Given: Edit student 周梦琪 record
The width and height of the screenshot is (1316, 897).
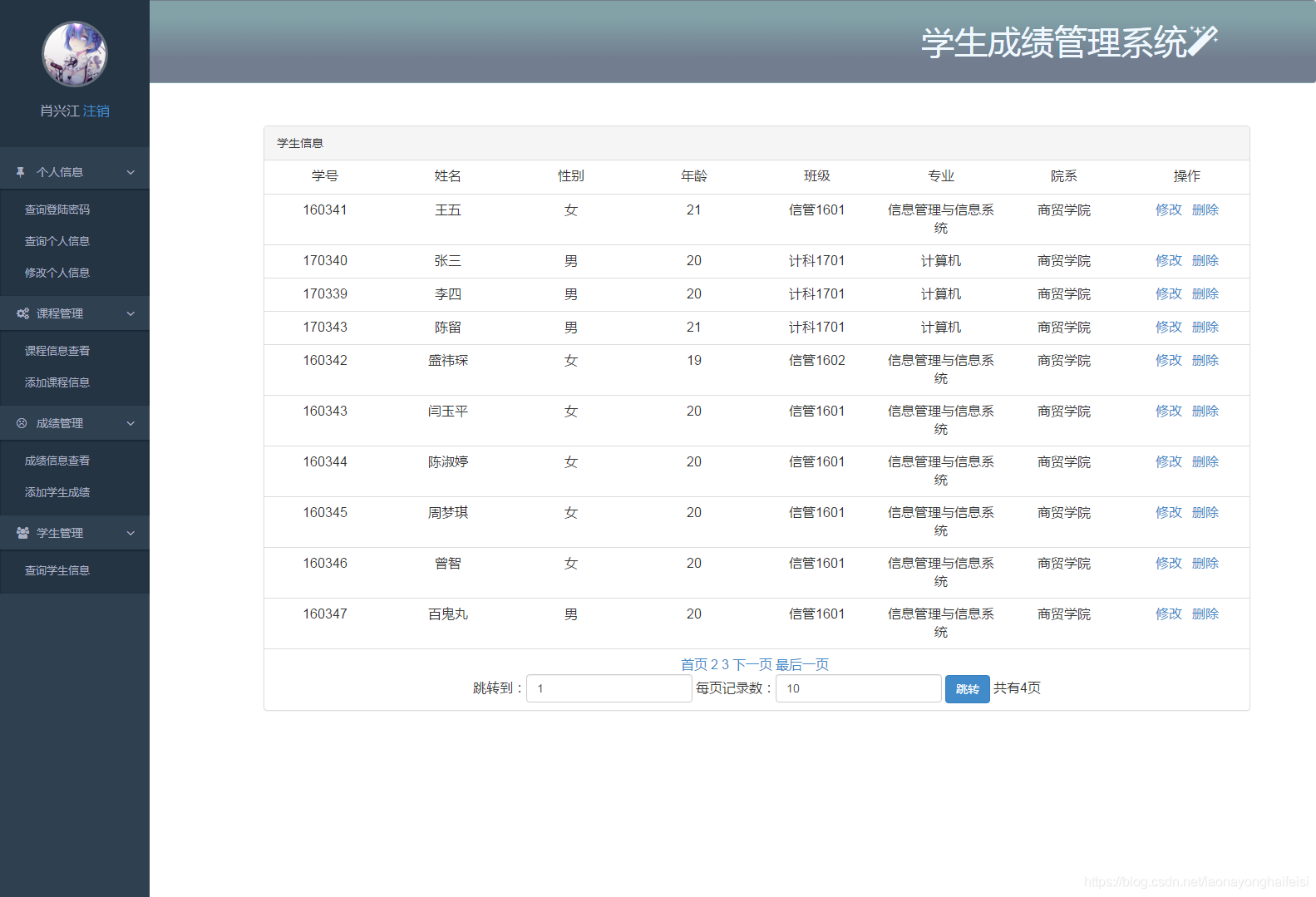Looking at the screenshot, I should tap(1169, 512).
